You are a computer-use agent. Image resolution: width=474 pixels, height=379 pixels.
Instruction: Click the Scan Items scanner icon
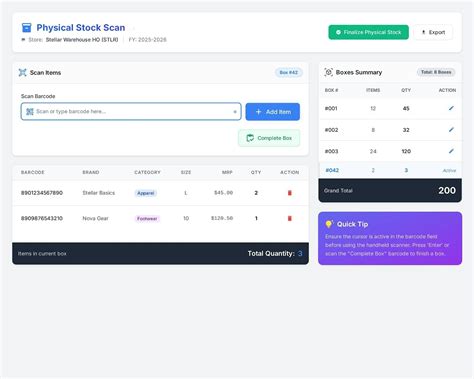click(22, 72)
